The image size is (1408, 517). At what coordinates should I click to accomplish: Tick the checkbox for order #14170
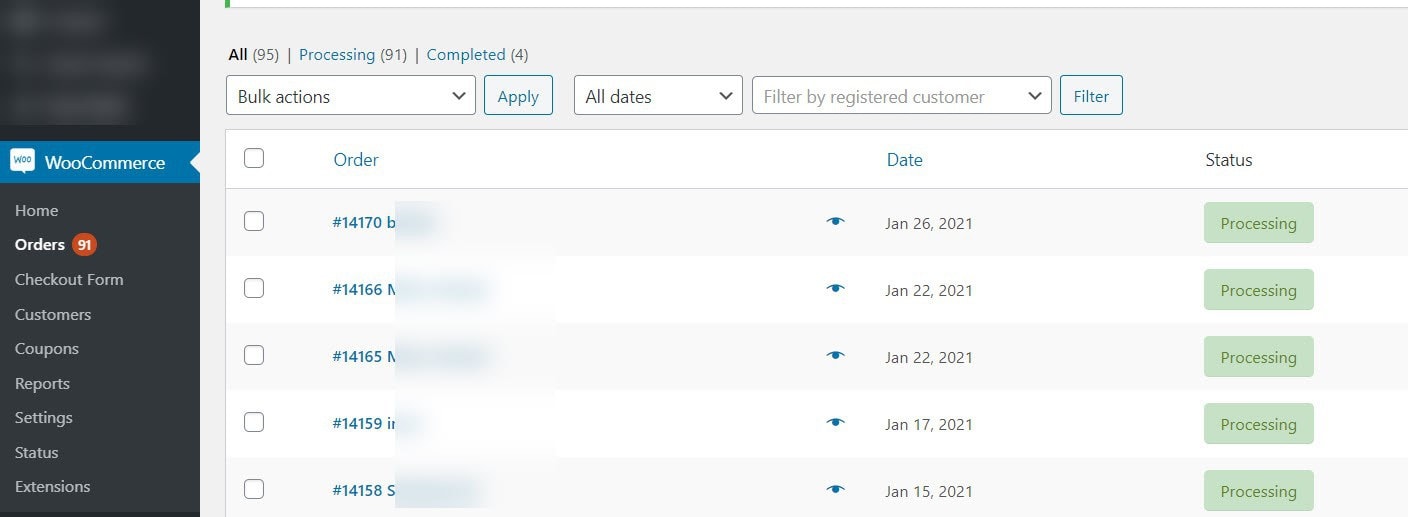(x=254, y=221)
